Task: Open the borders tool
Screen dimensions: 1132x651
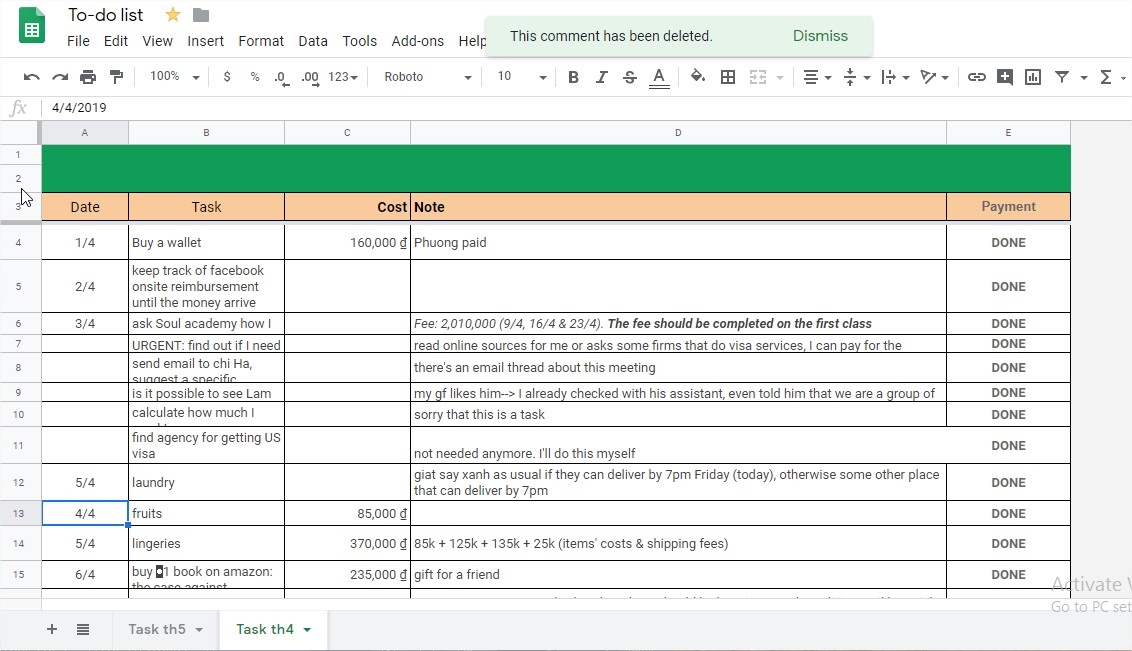Action: point(728,77)
